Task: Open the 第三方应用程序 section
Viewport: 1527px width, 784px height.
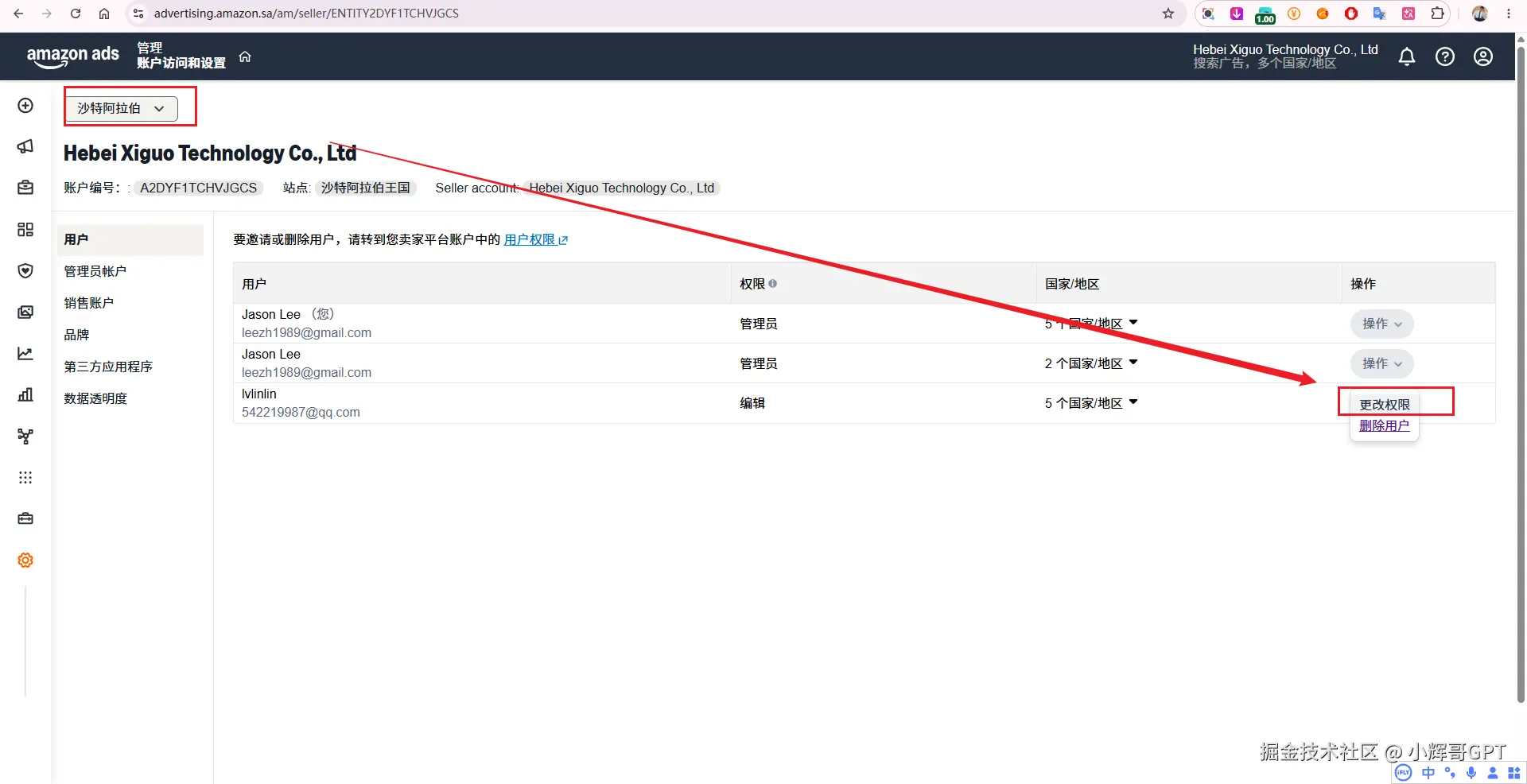Action: [108, 367]
